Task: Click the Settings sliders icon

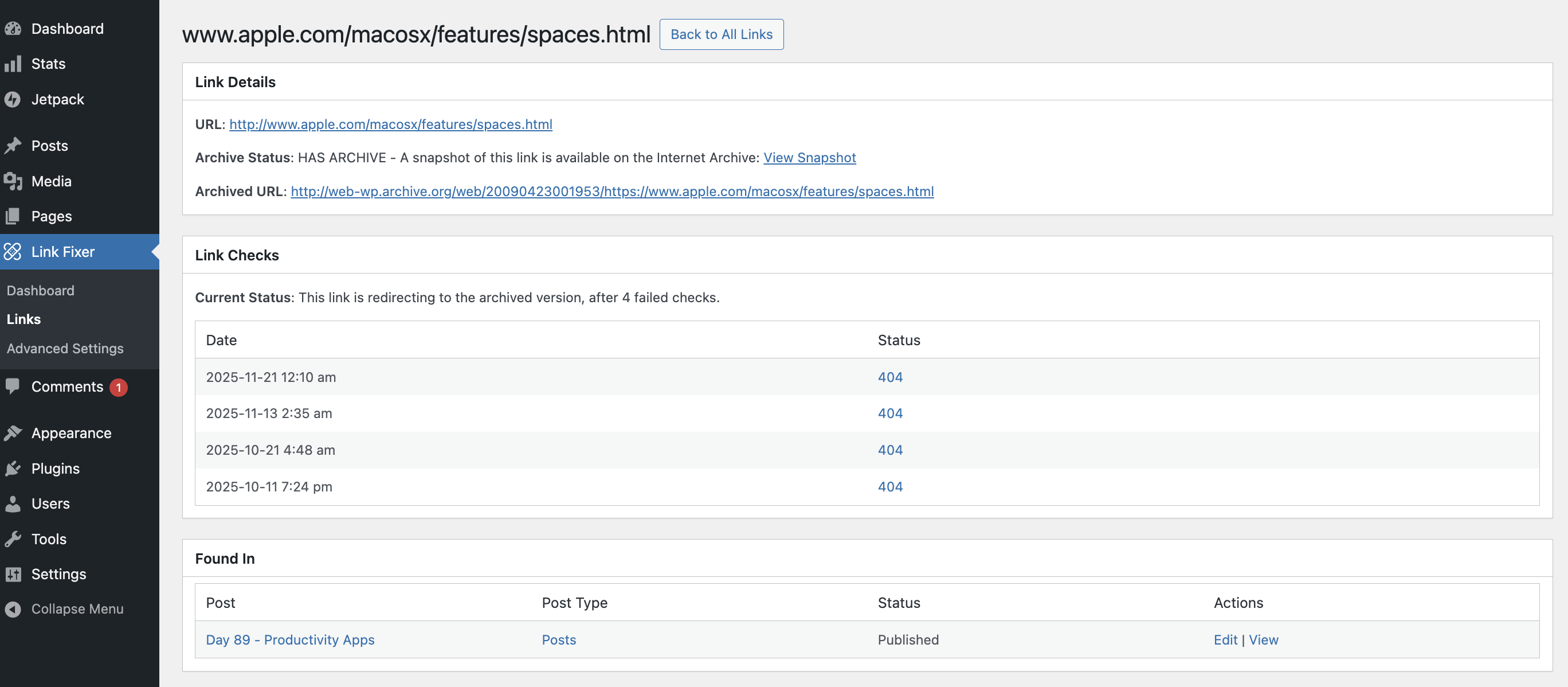Action: [x=13, y=575]
